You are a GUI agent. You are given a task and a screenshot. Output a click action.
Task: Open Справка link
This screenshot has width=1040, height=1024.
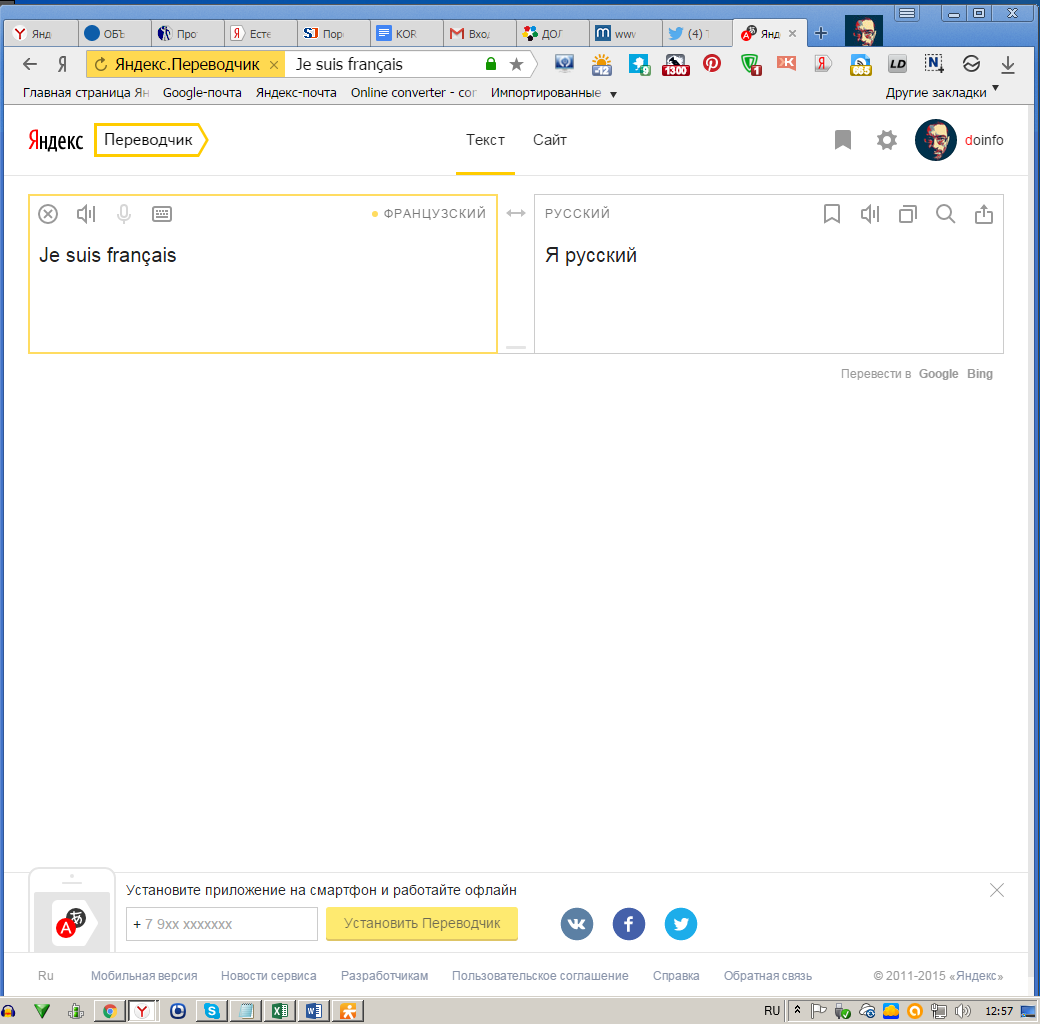(x=676, y=976)
